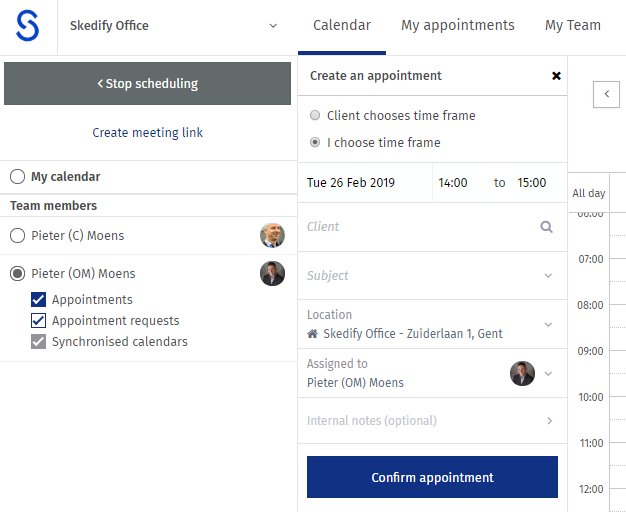
Task: Click Pieter (OM) Moens avatar in team list
Action: click(x=272, y=274)
